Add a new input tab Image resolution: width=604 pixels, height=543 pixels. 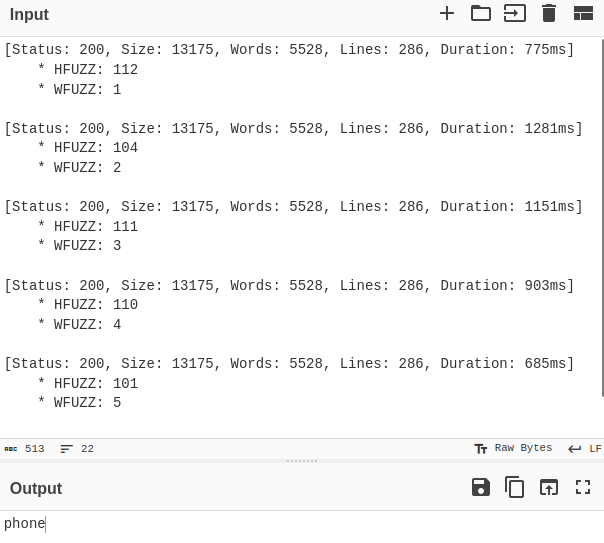[447, 13]
